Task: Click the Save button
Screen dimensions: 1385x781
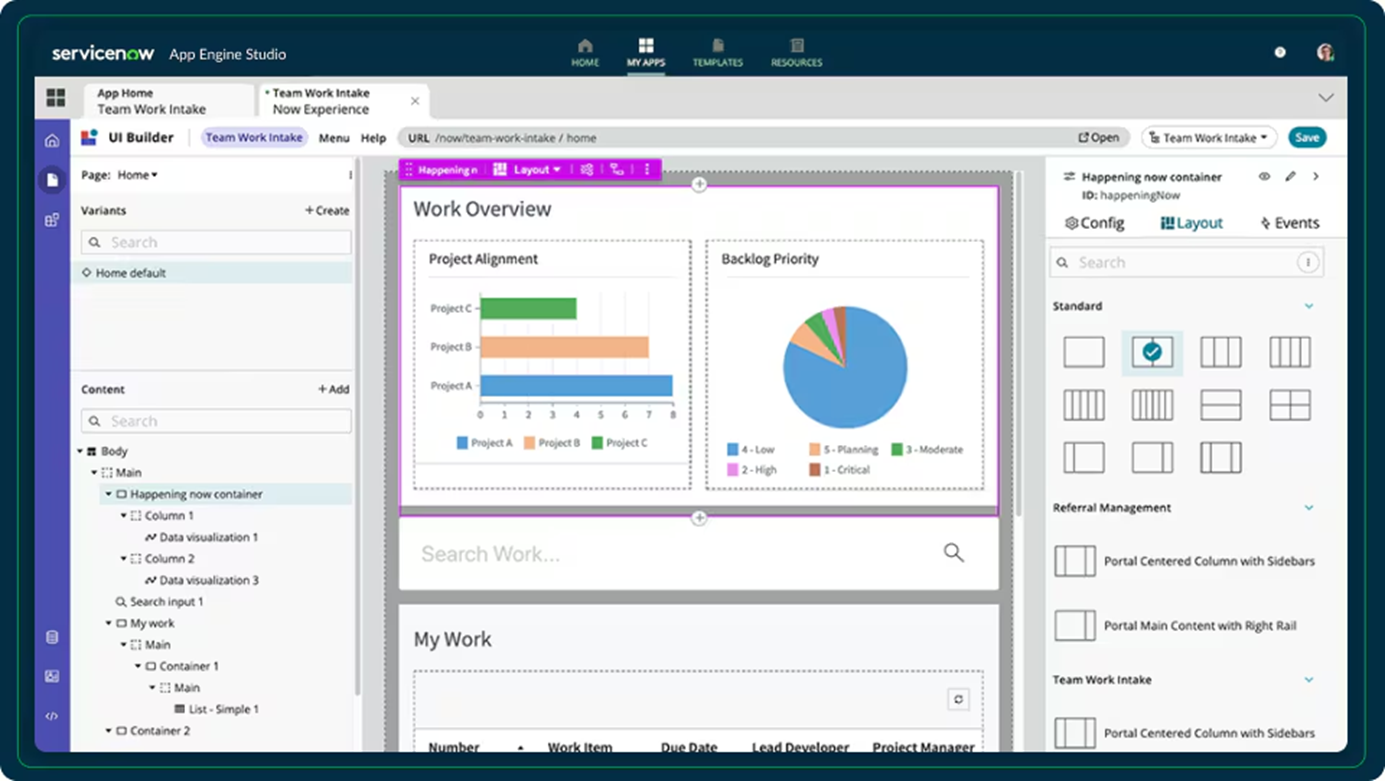Action: coord(1308,137)
